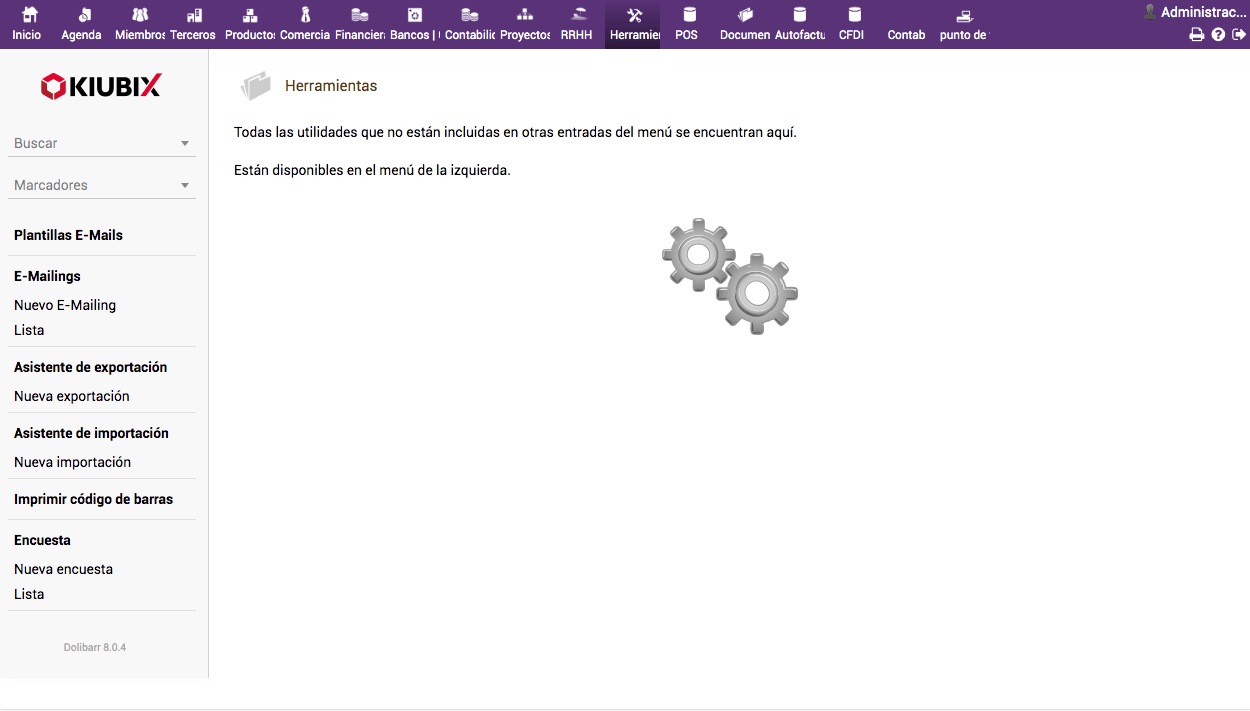
Task: Select the Herramientas tab
Action: (633, 24)
